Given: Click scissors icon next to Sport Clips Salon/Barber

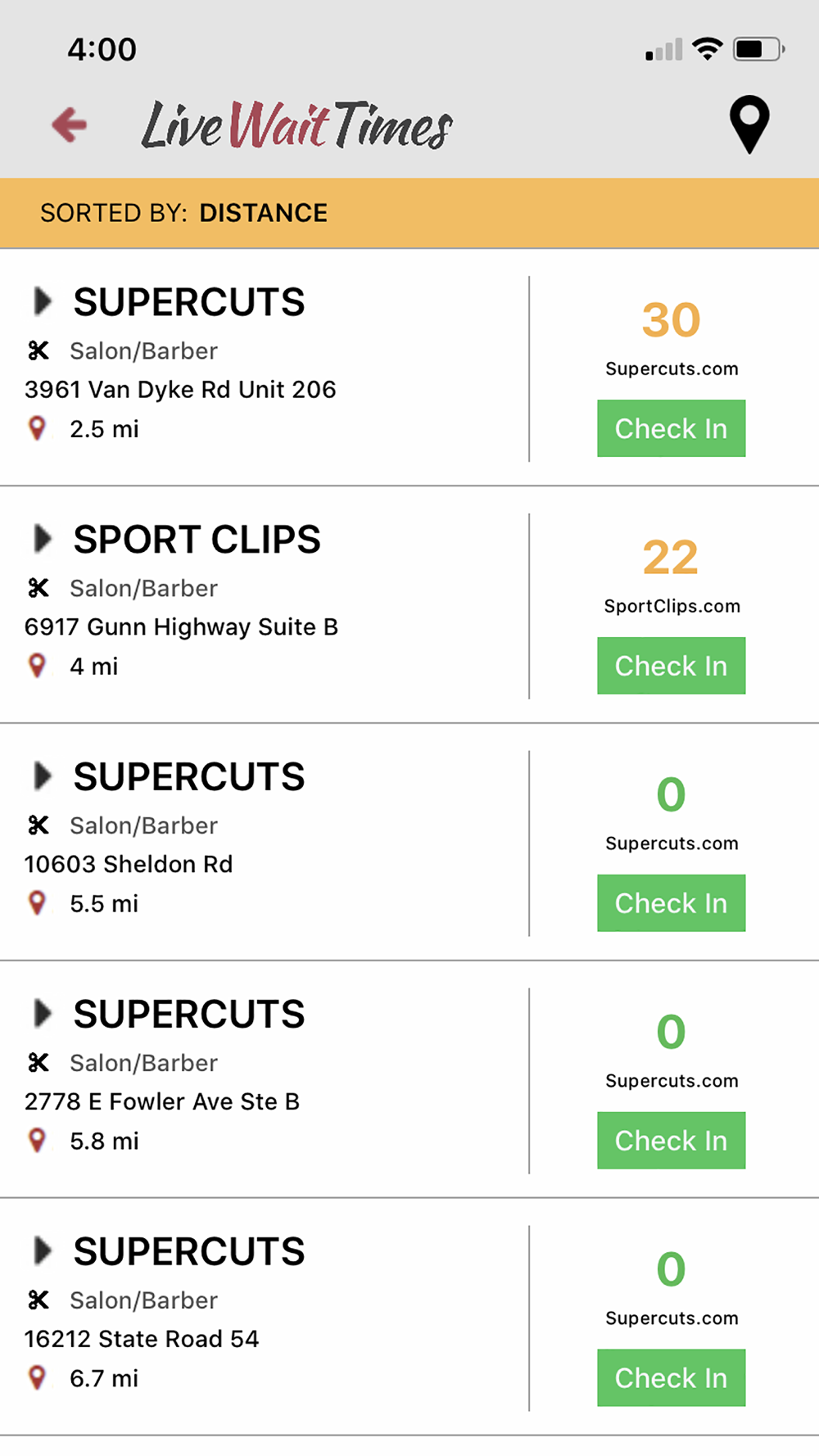Looking at the screenshot, I should coord(38,588).
